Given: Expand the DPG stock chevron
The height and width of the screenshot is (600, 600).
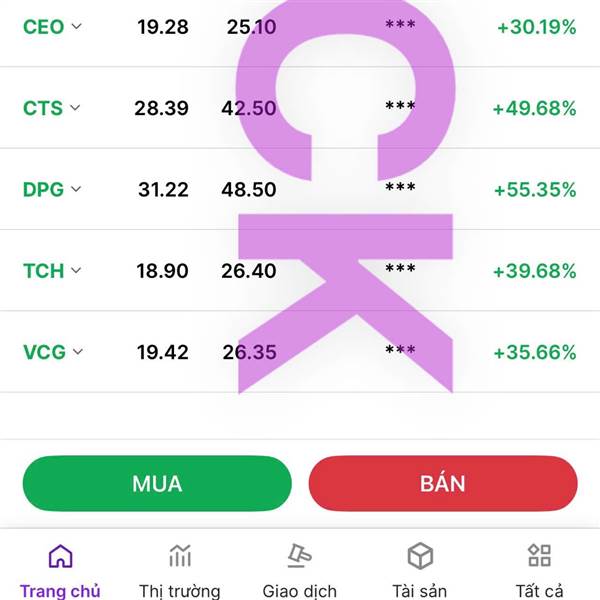Looking at the screenshot, I should tap(76, 189).
